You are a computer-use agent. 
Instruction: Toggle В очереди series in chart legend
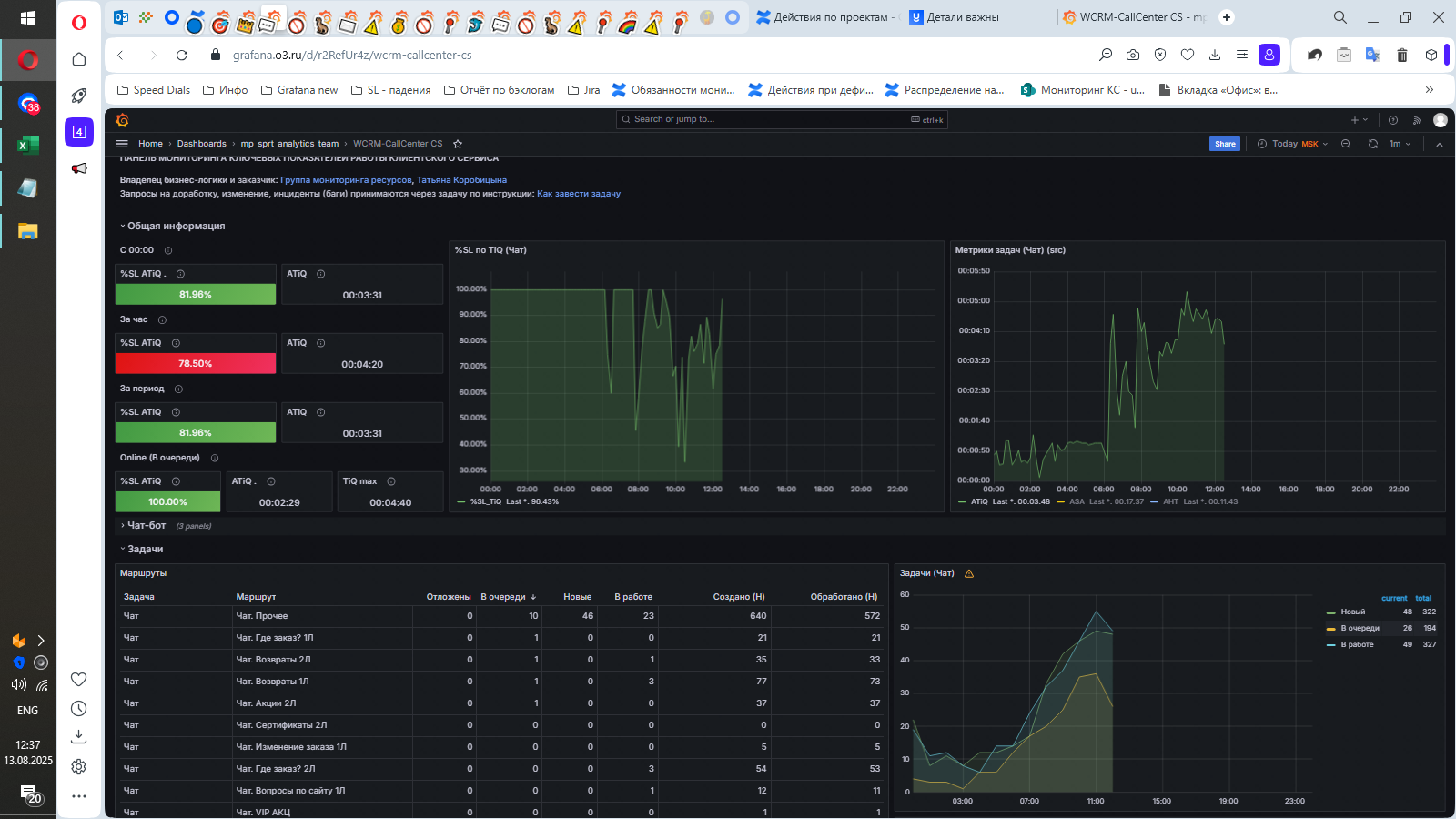pos(1360,628)
